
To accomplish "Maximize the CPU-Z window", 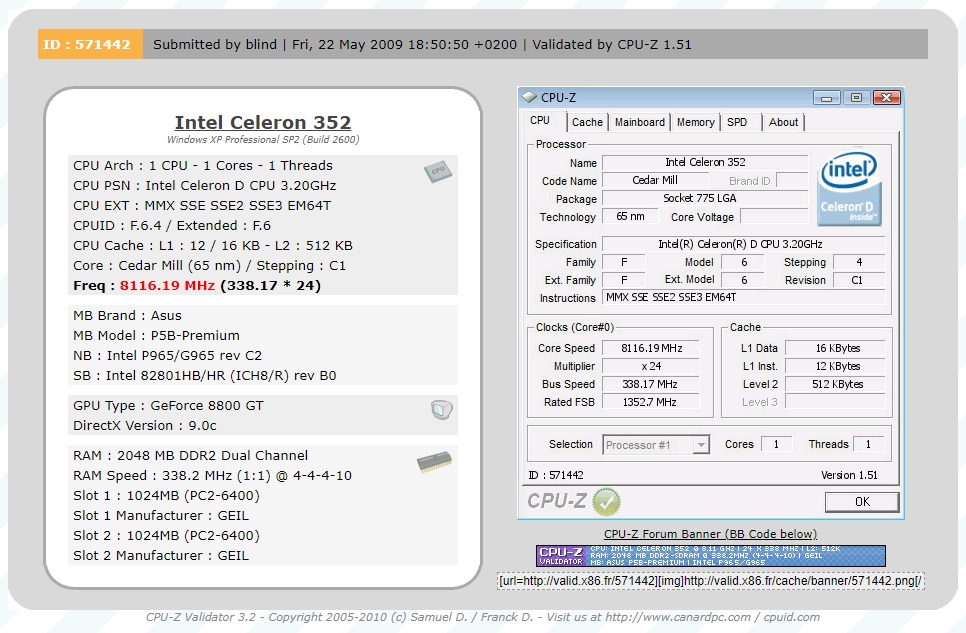I will [x=856, y=97].
